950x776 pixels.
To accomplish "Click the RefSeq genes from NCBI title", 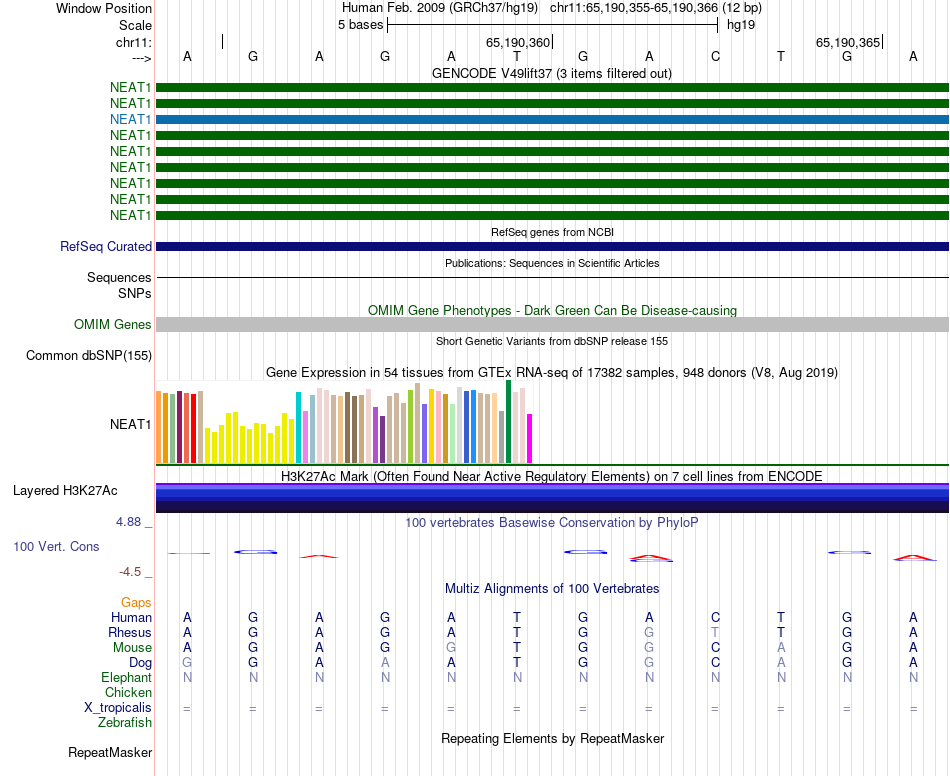I will [553, 232].
